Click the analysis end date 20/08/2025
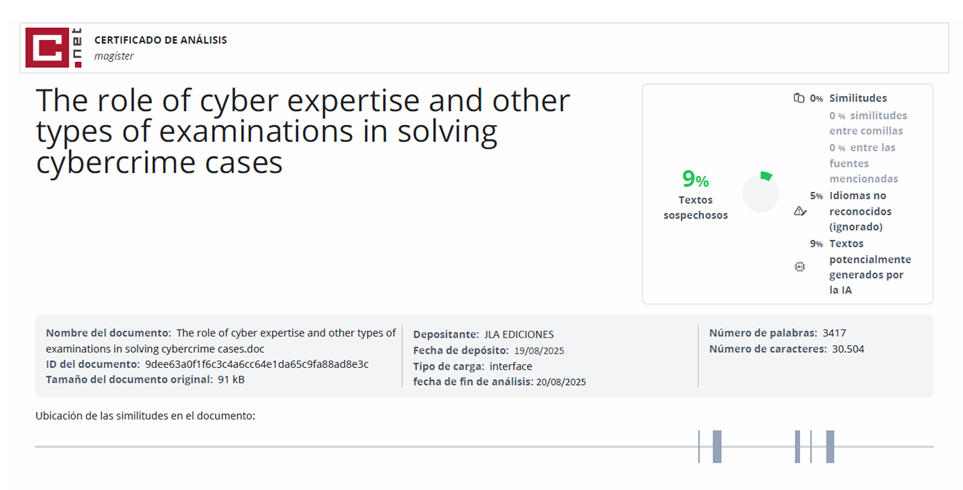The height and width of the screenshot is (490, 963). pos(561,382)
